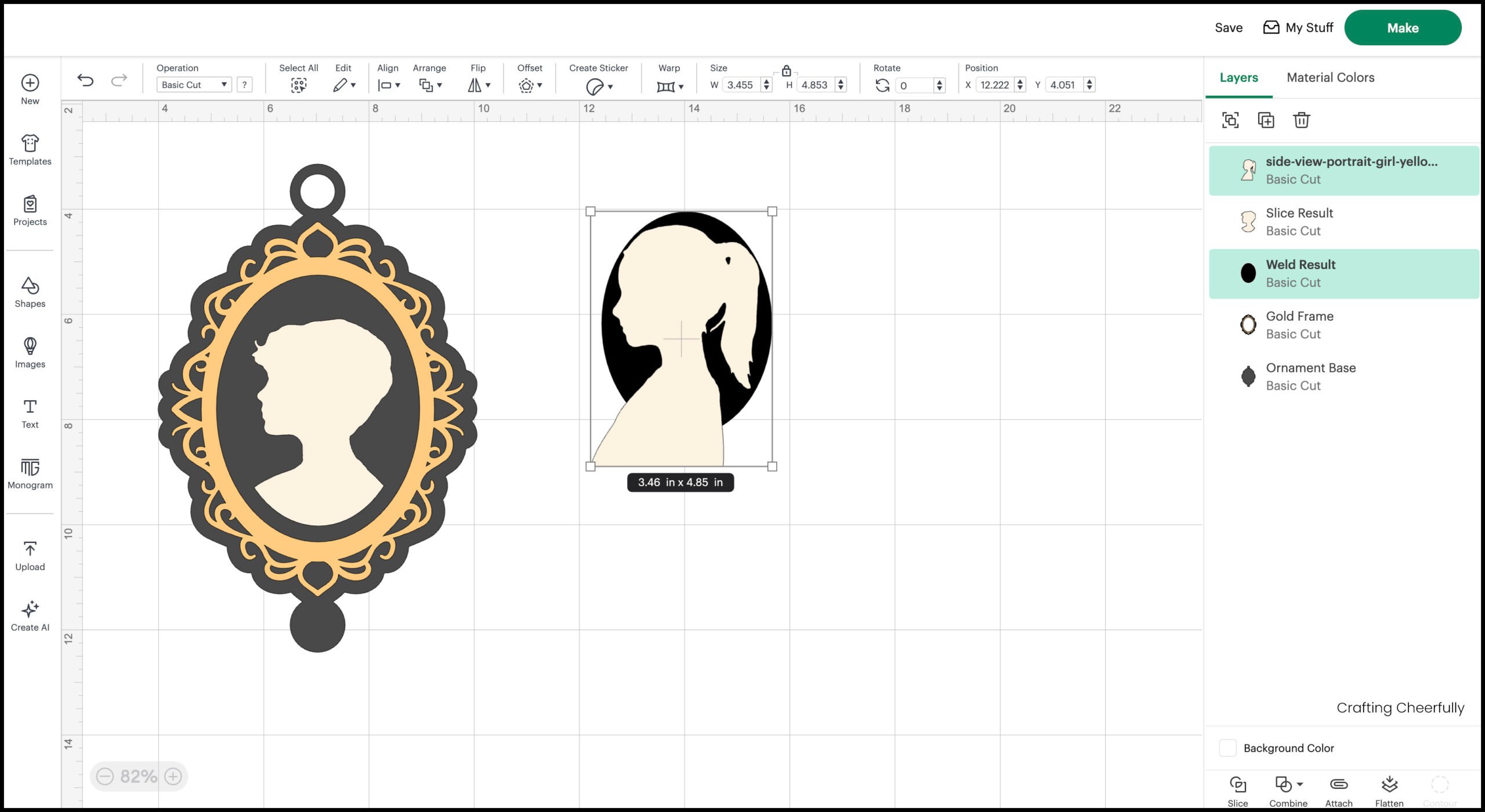
Task: Click the Weld Result layer color swatch
Action: pos(1248,273)
